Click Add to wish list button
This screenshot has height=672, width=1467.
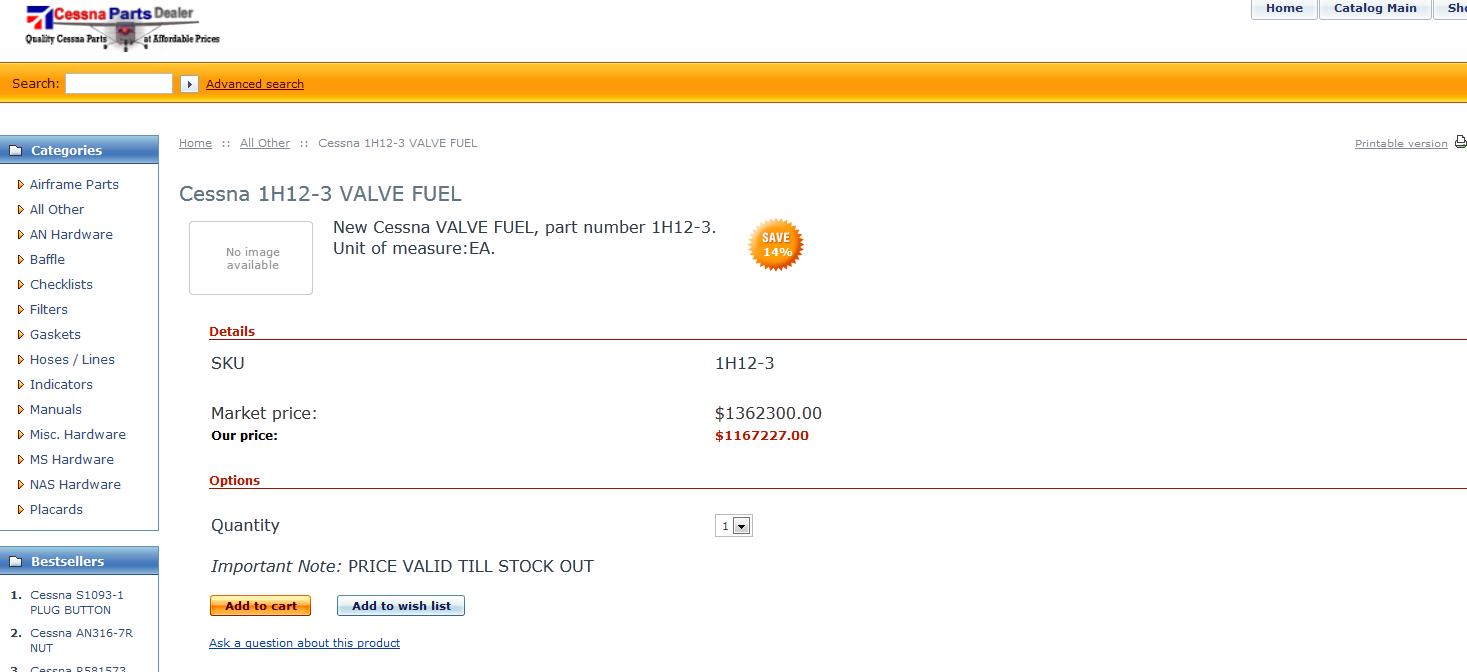[401, 606]
